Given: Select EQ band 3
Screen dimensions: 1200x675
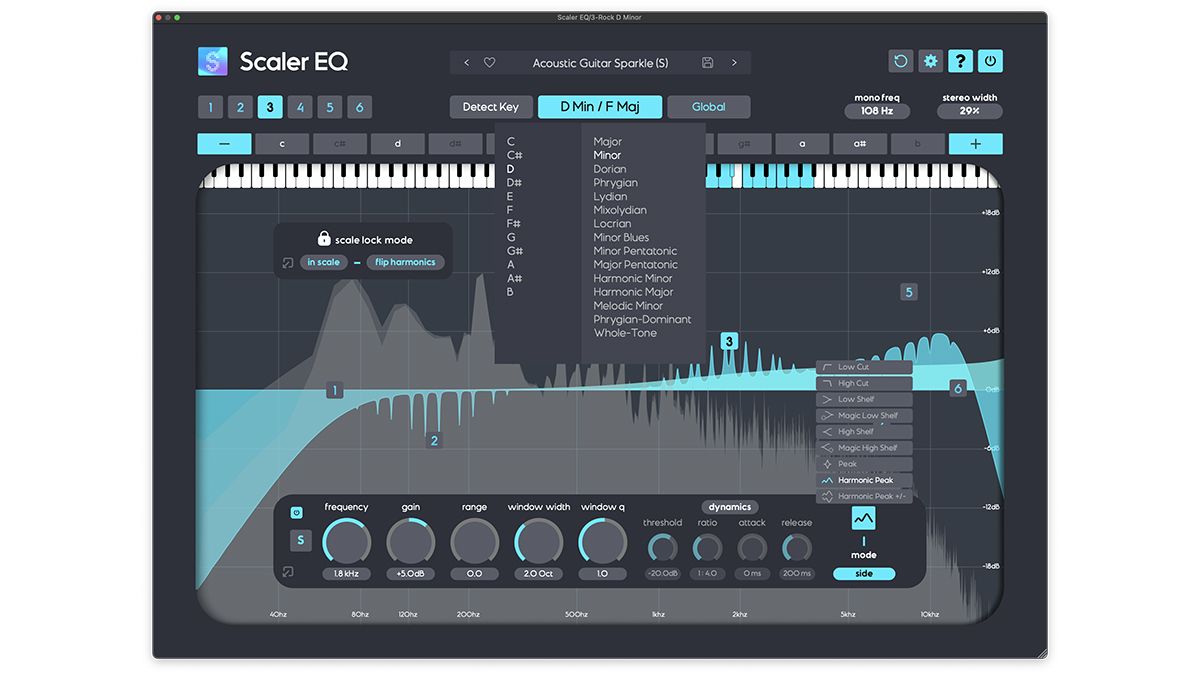Looking at the screenshot, I should [x=269, y=106].
